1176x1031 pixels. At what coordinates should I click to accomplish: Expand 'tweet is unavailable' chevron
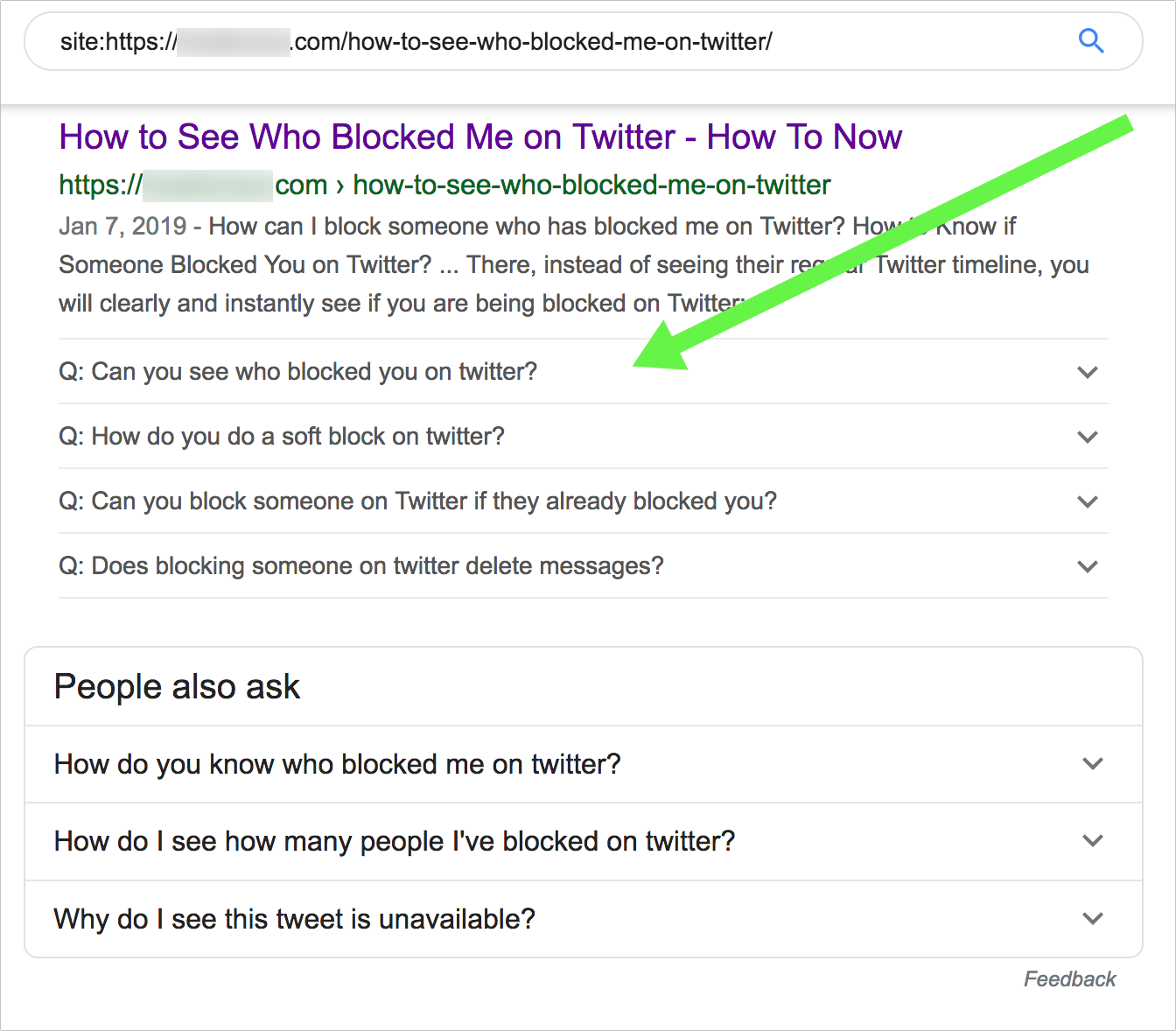click(1092, 919)
